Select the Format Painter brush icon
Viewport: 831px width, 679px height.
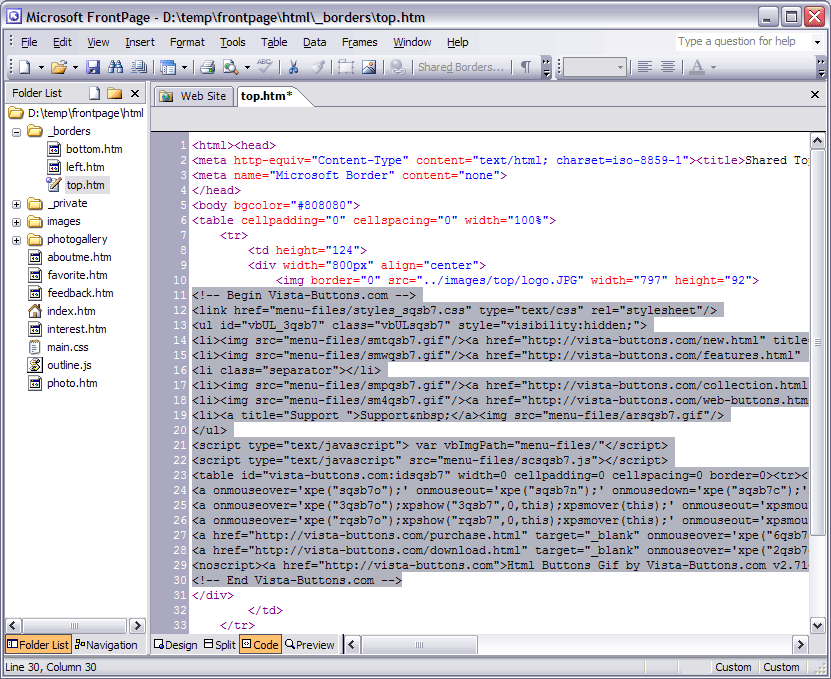[317, 67]
